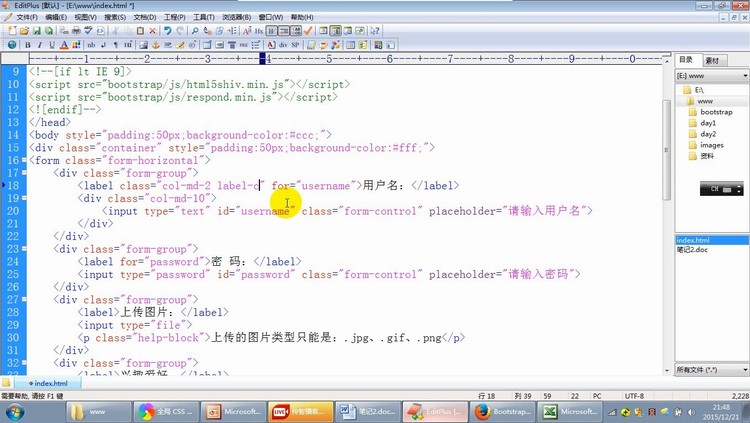Insert anchor link icon
750x423 pixels.
(155, 45)
